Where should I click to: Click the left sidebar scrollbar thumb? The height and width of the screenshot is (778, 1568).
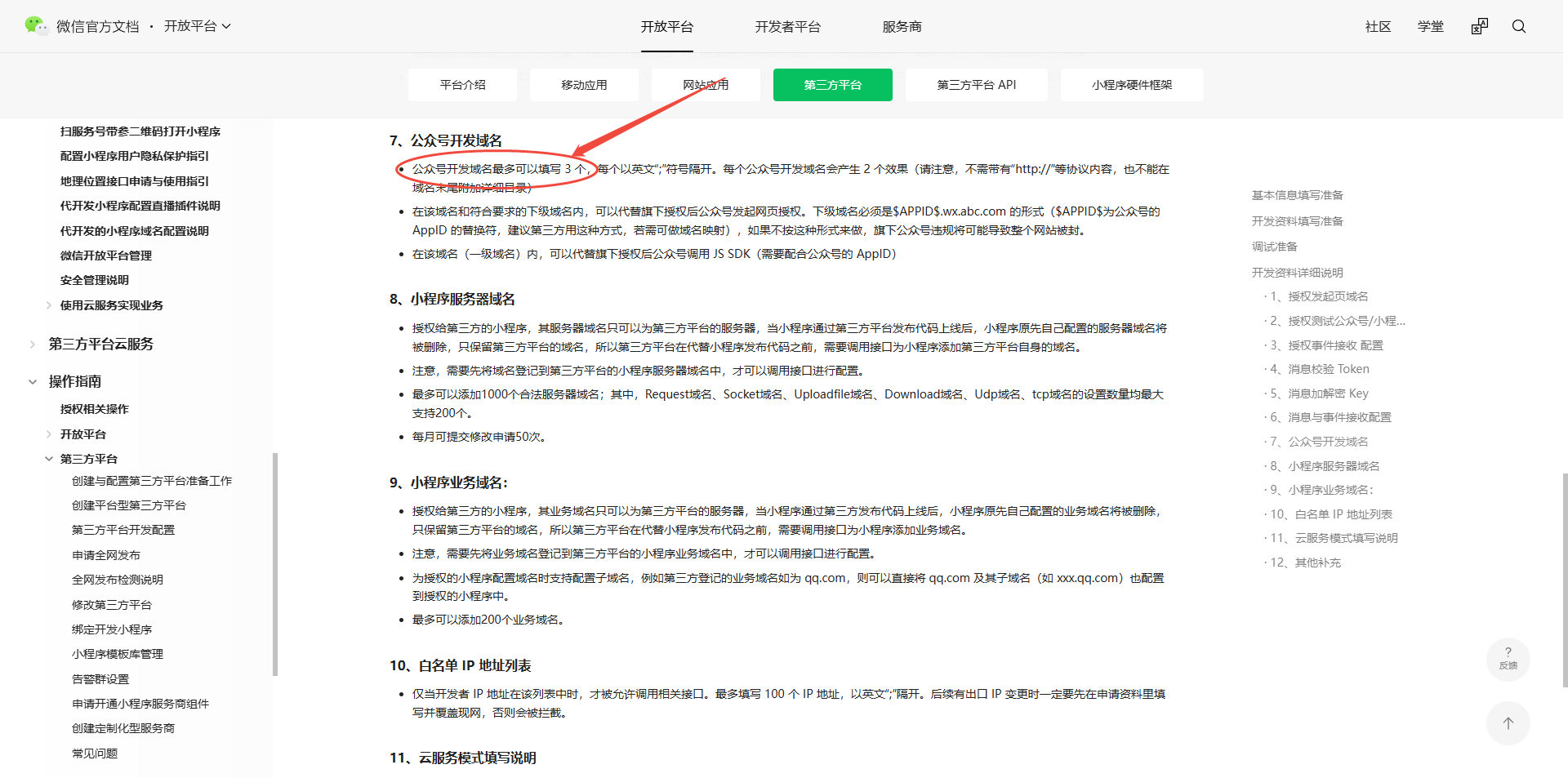coord(275,564)
